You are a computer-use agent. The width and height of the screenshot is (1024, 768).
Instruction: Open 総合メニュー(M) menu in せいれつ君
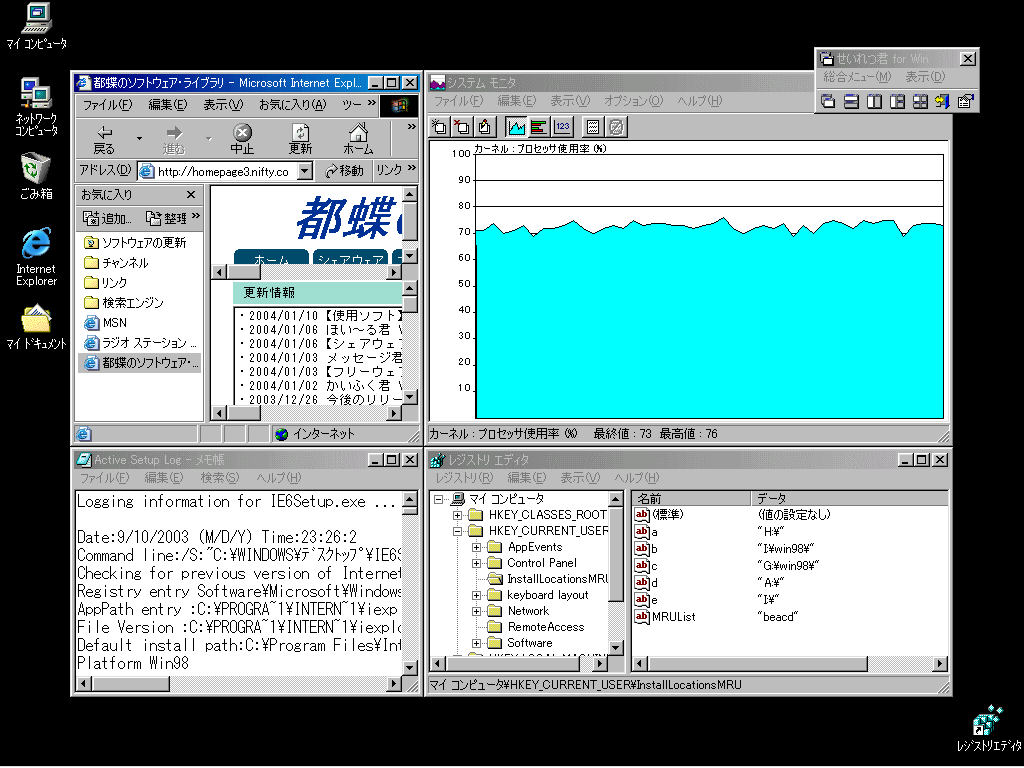[857, 77]
